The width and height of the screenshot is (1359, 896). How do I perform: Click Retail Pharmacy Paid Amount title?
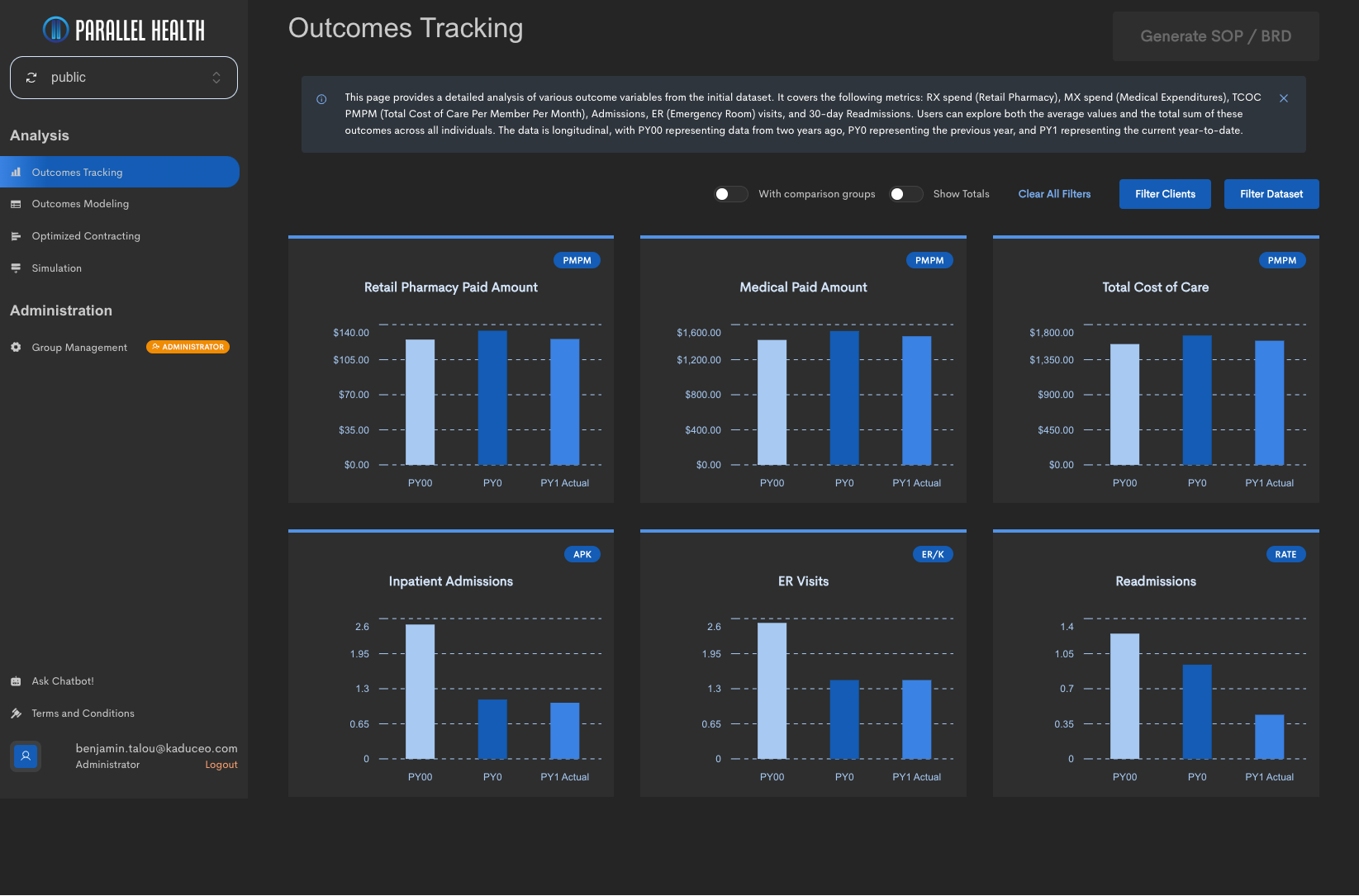point(451,287)
